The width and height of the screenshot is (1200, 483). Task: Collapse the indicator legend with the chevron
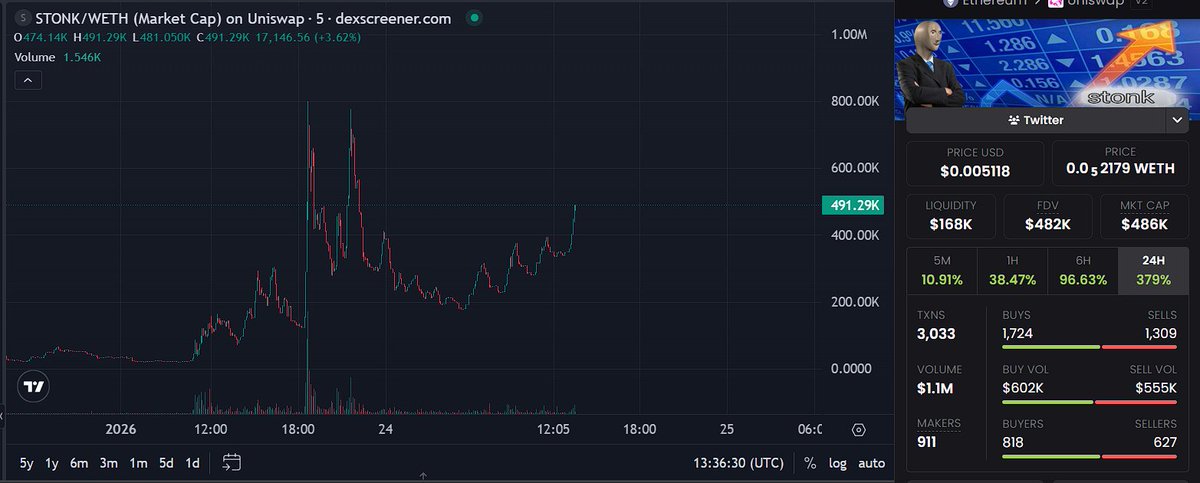(x=26, y=80)
